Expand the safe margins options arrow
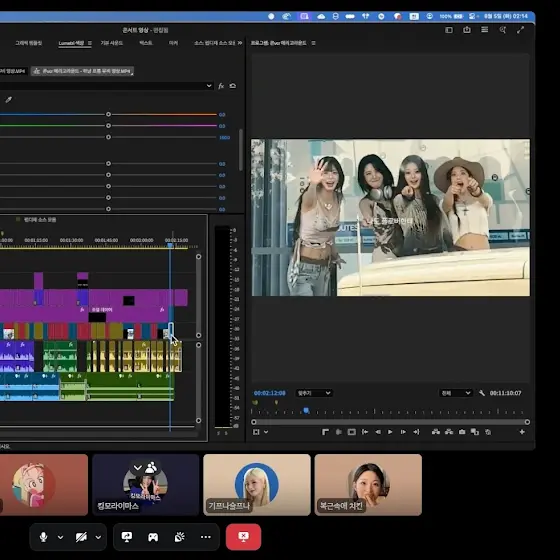The image size is (560, 560). (266, 432)
